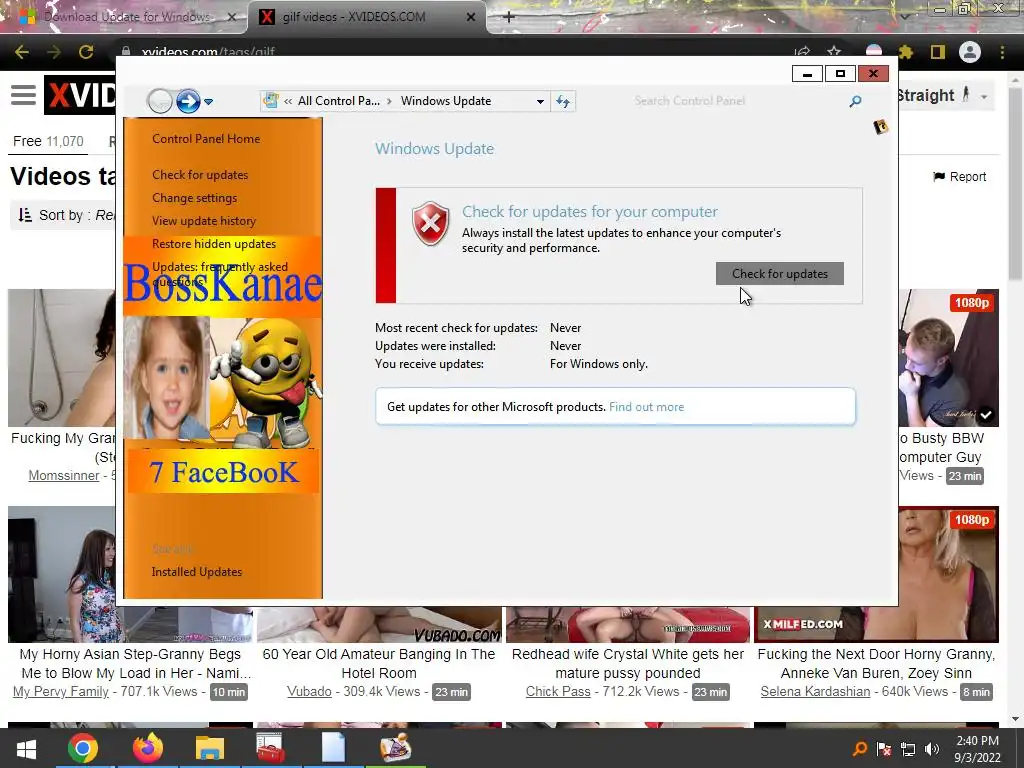
Task: Go back in Chrome browser
Action: (22, 52)
